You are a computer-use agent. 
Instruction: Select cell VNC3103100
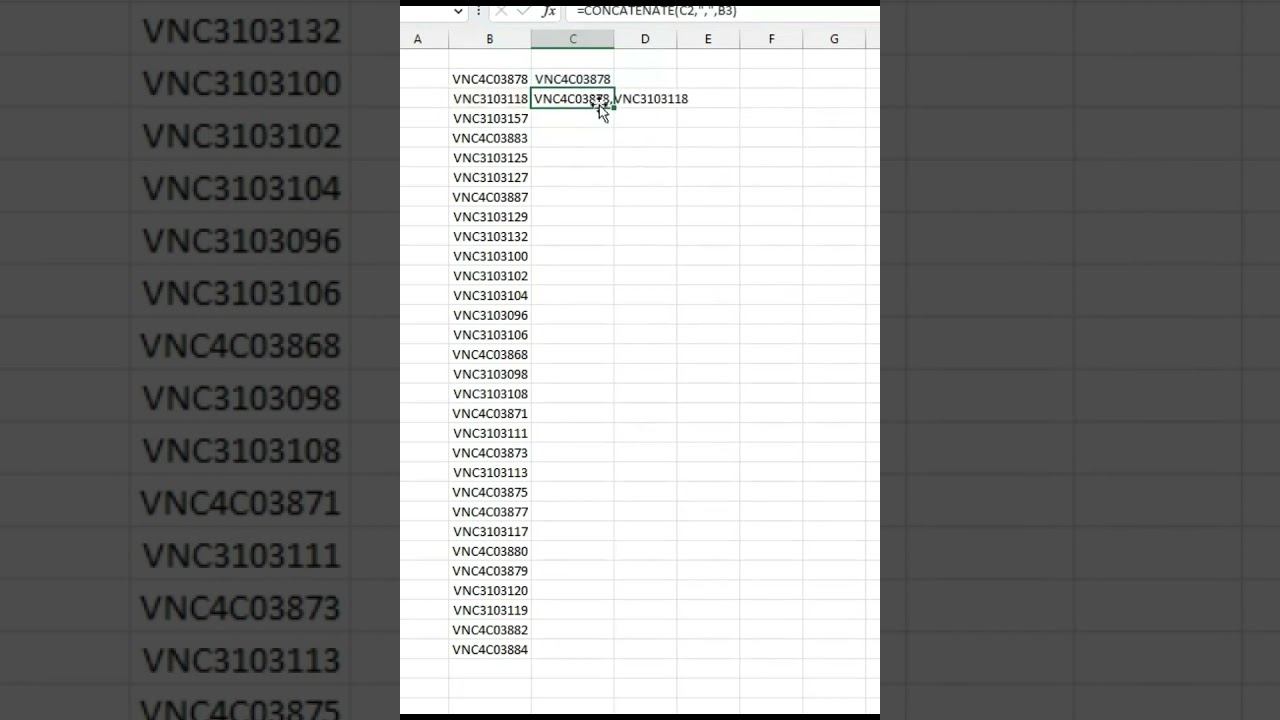tap(490, 256)
